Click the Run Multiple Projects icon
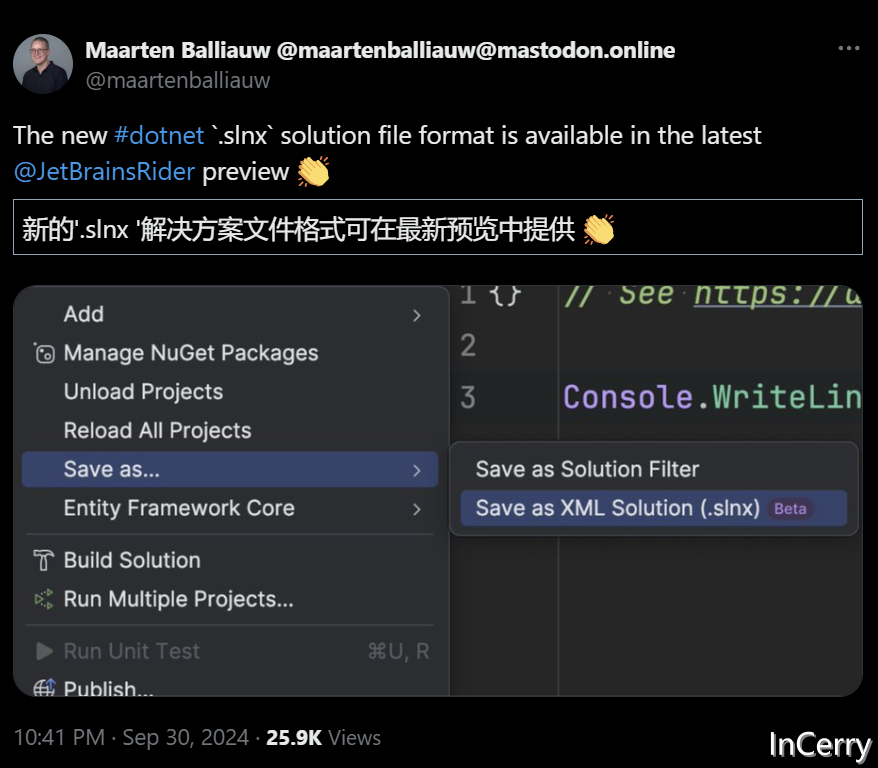The height and width of the screenshot is (768, 878). pos(44,599)
